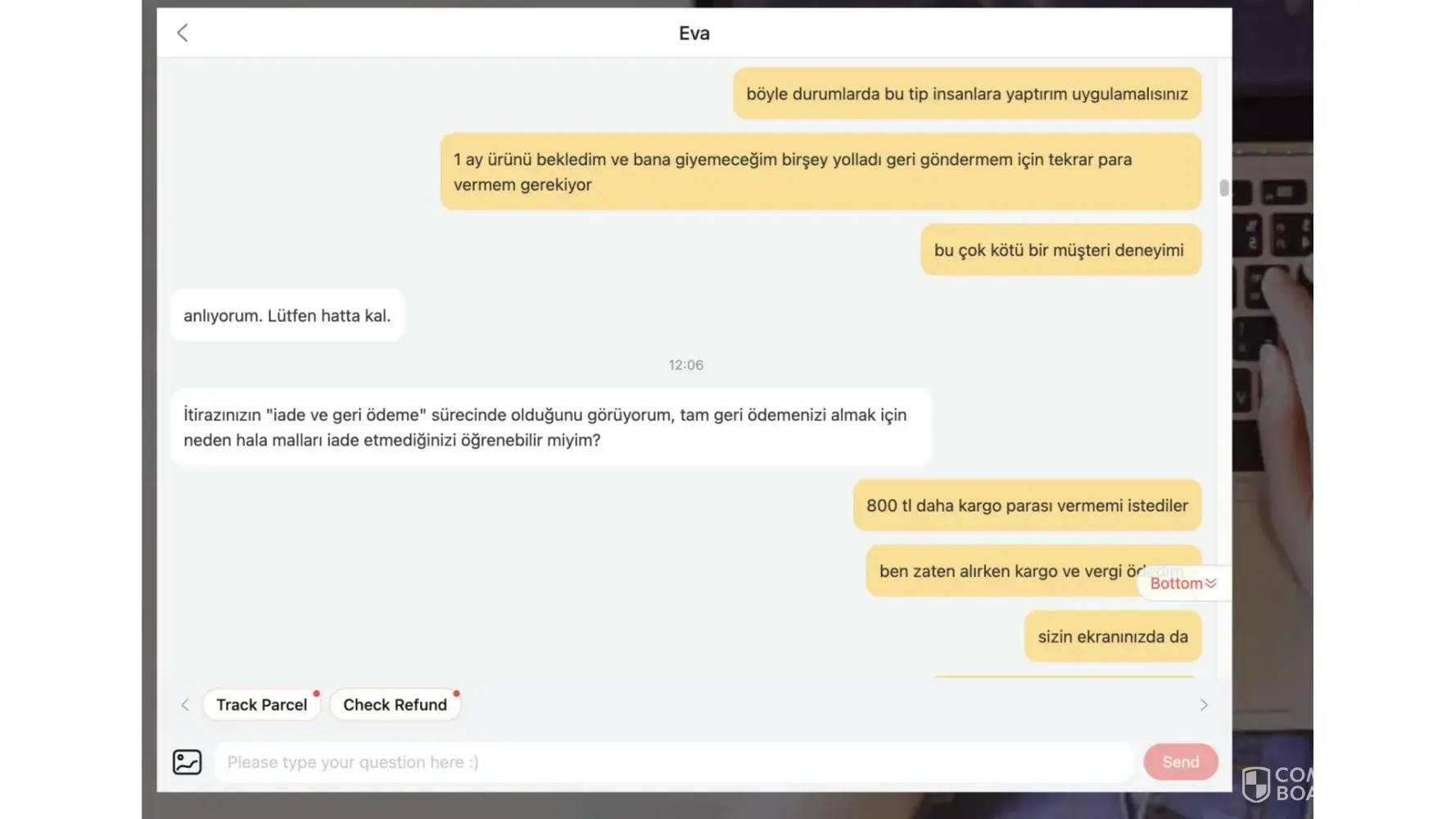The image size is (1456, 819).
Task: Select the 12:06 timestamp
Action: (686, 365)
